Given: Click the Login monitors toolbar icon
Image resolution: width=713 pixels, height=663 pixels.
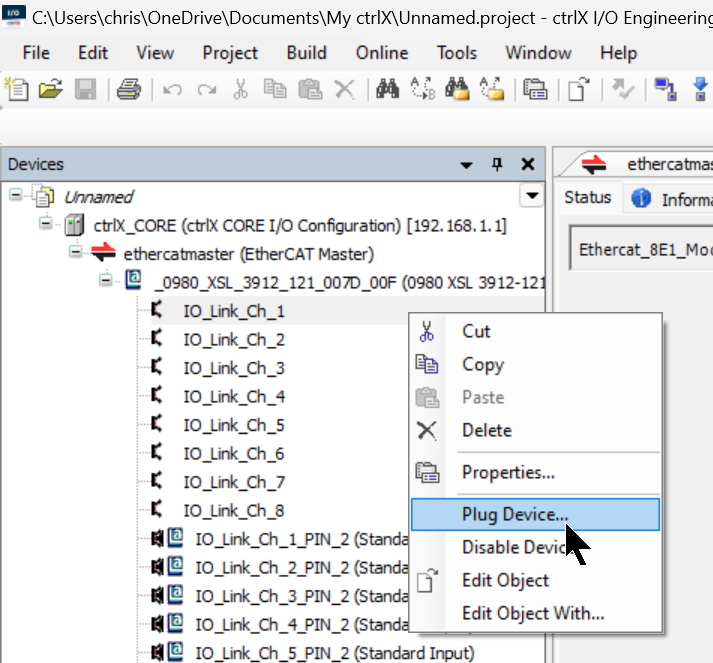Looking at the screenshot, I should (665, 89).
